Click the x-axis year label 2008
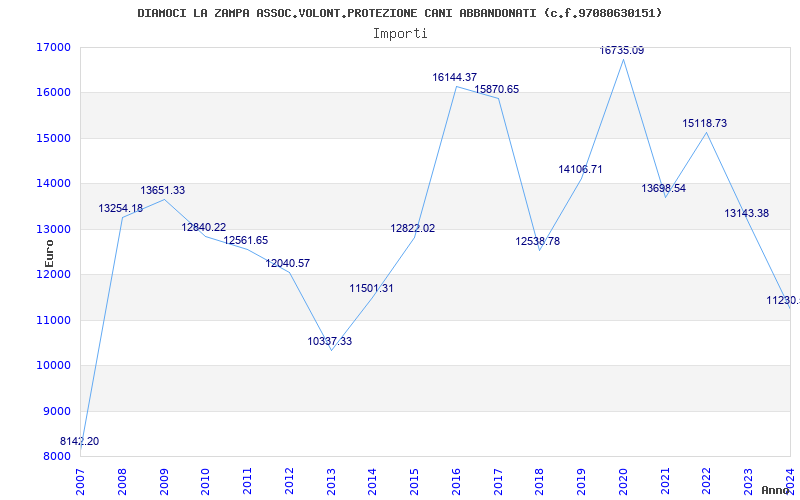 point(122,481)
